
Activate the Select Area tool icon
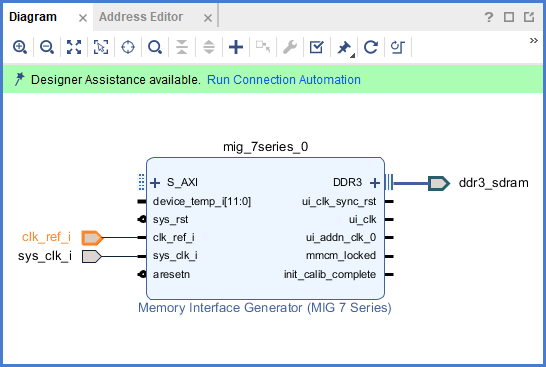(101, 47)
